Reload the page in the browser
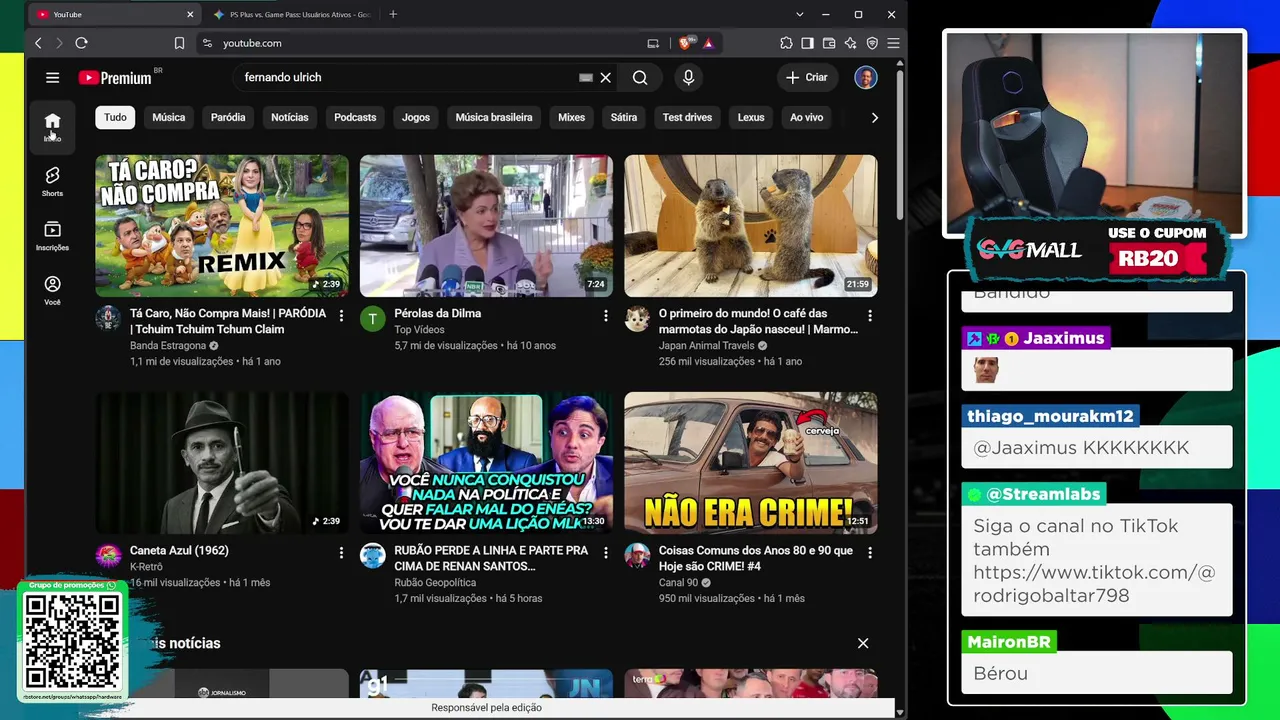 81,43
